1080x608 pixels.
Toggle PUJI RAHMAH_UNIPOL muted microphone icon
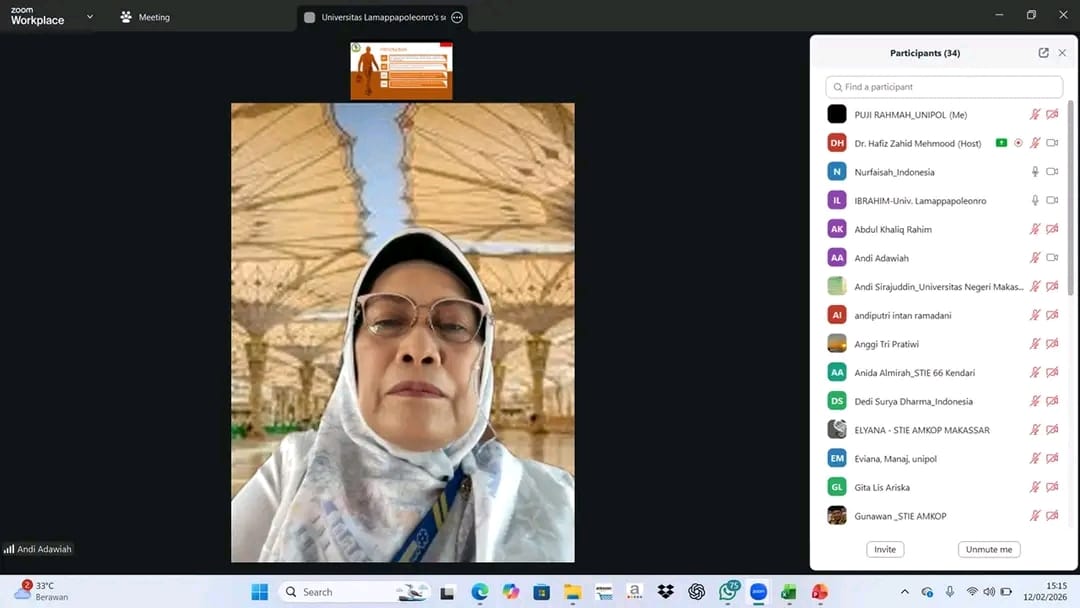point(1035,115)
